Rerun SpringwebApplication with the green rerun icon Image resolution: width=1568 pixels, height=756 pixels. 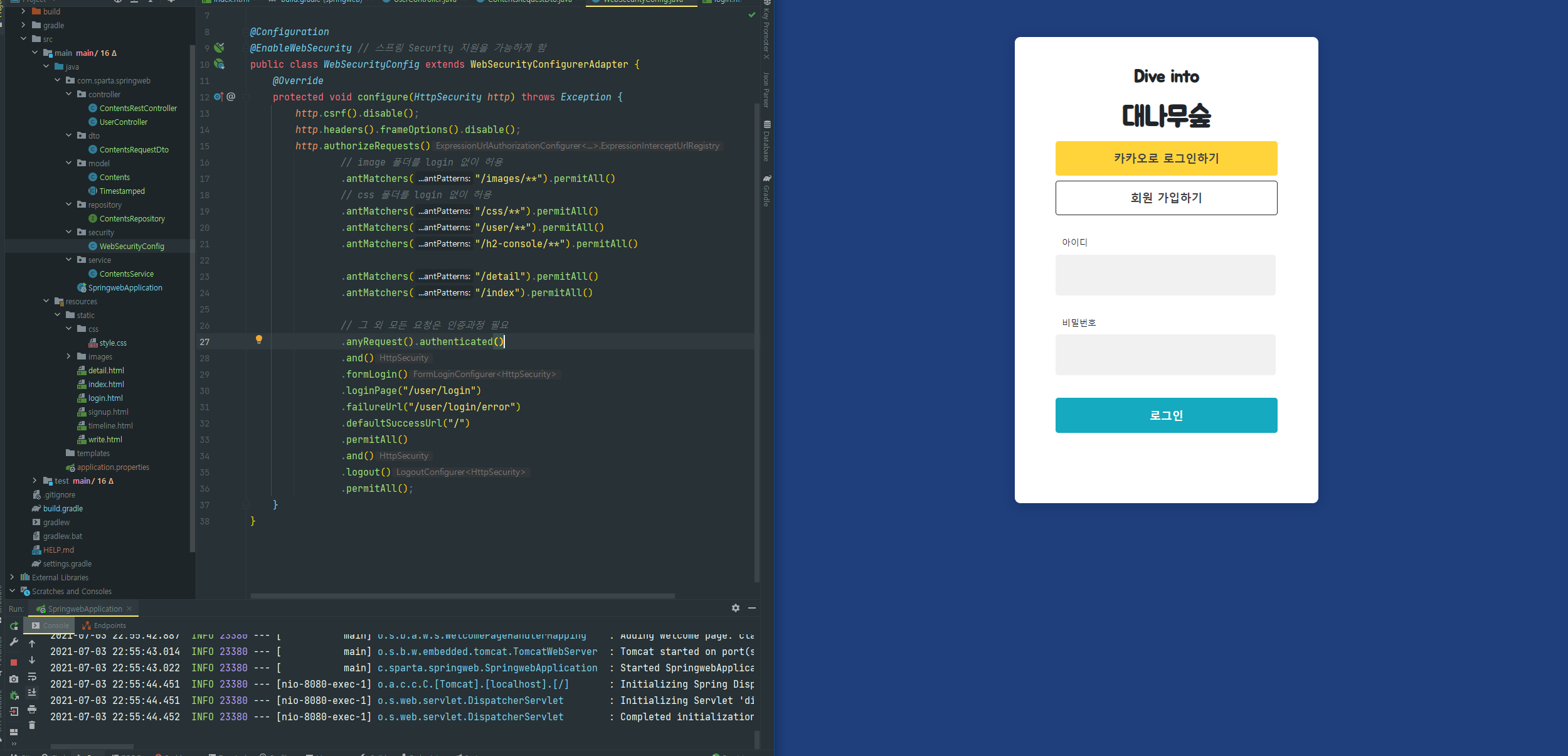coord(14,626)
